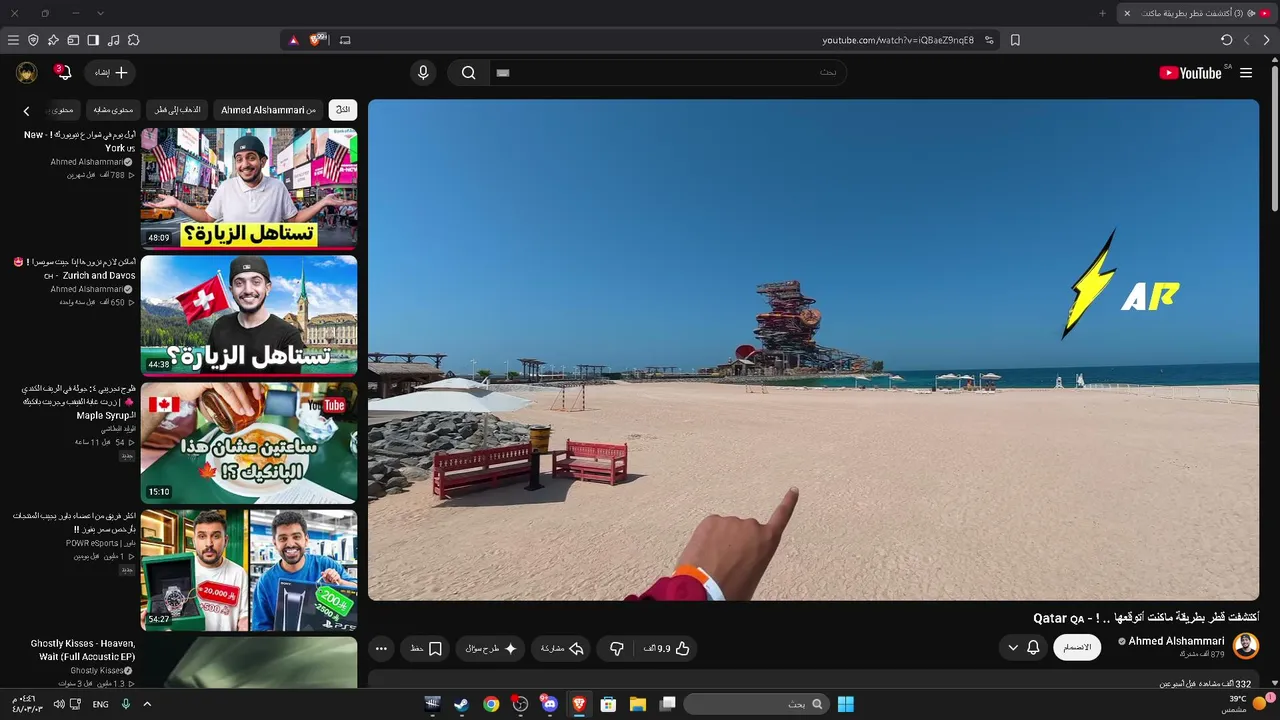Show hidden system tray icons
The width and height of the screenshot is (1280, 720).
click(147, 704)
